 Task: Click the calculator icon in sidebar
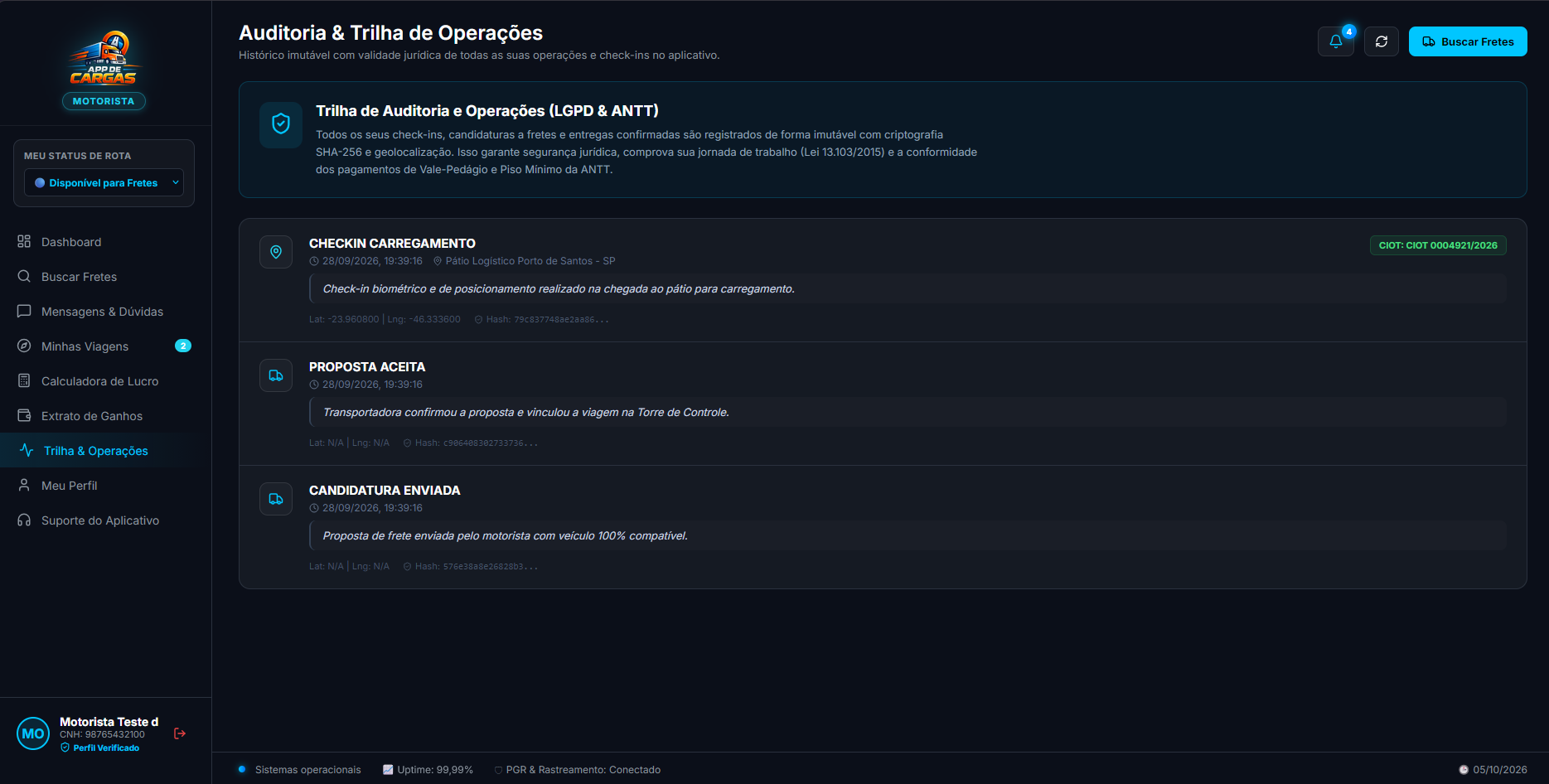tap(24, 381)
